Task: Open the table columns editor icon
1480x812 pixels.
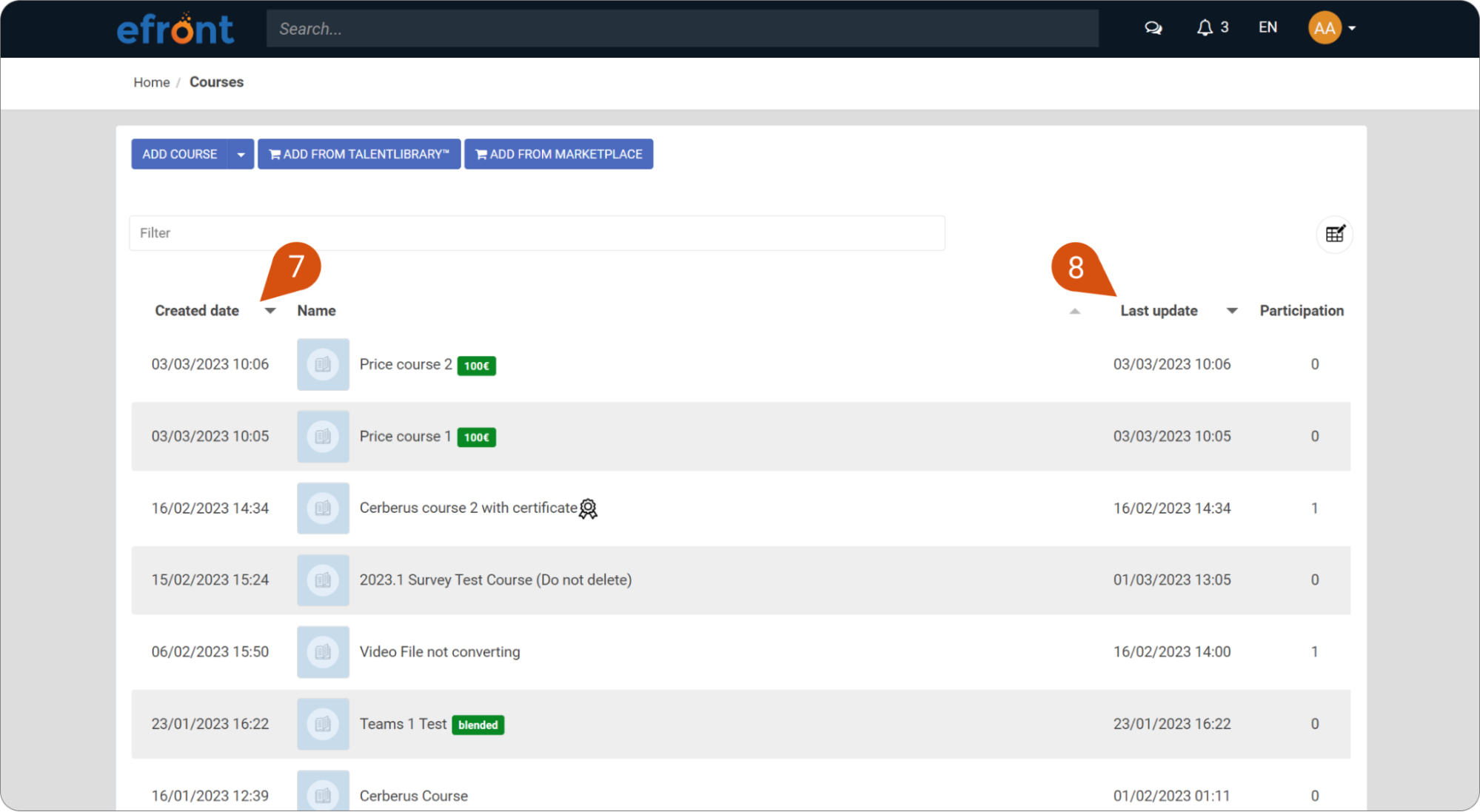Action: (x=1335, y=234)
